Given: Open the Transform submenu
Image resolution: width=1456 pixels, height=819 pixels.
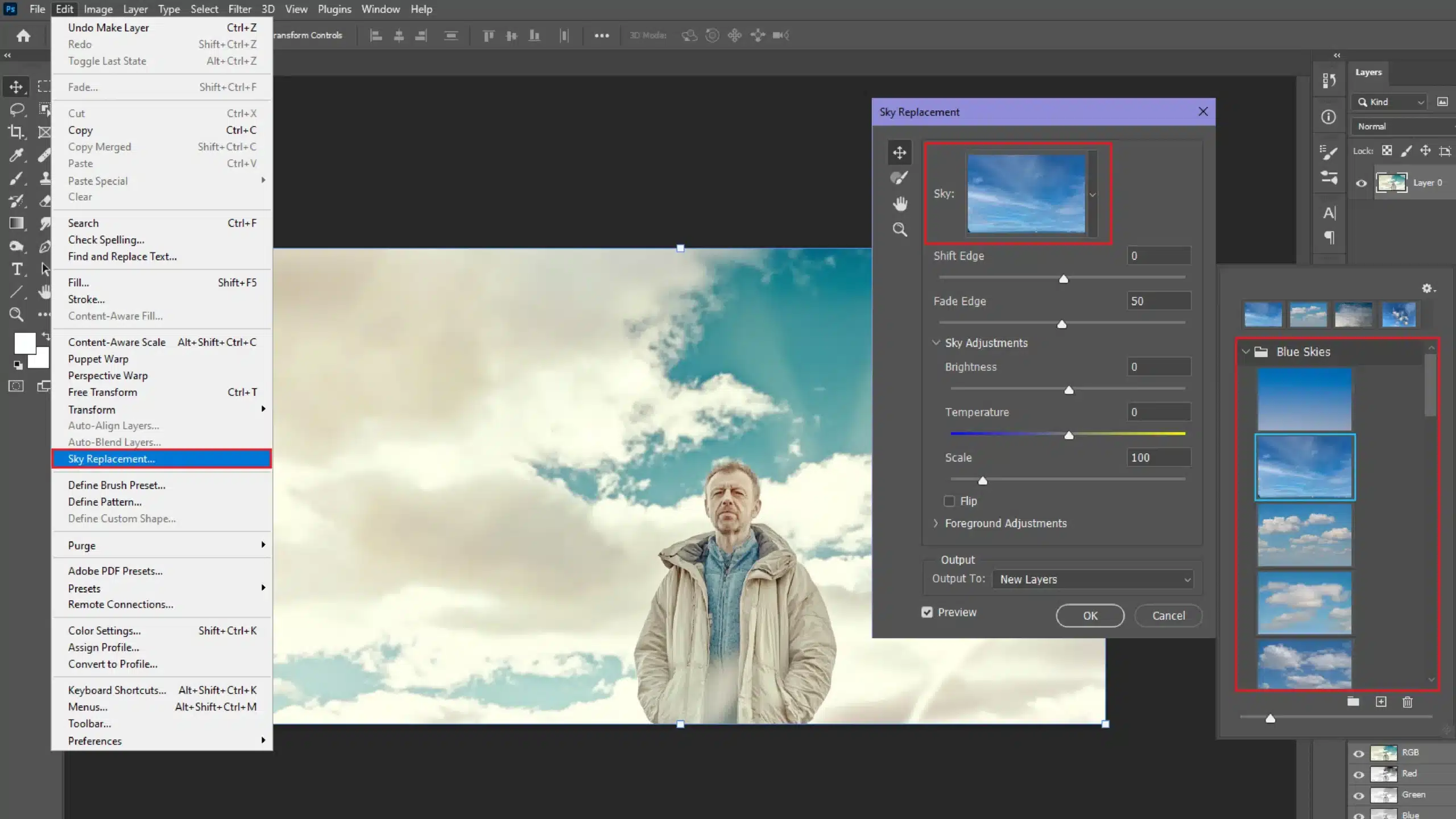Looking at the screenshot, I should click(x=162, y=409).
